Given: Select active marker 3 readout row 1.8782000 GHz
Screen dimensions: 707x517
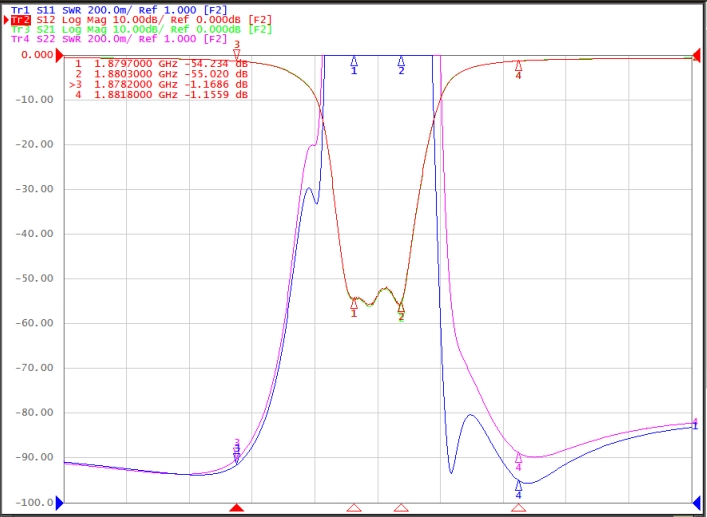Looking at the screenshot, I should click(x=158, y=84).
